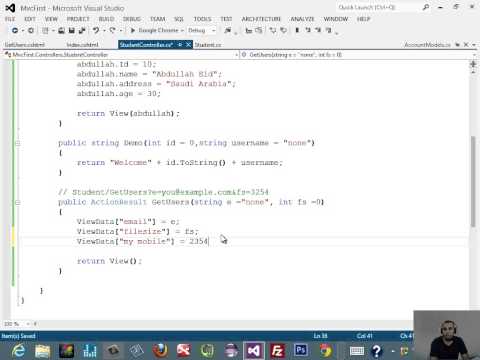Open Firefox from the taskbar
Viewport: 480px width, 360px height.
160,351
